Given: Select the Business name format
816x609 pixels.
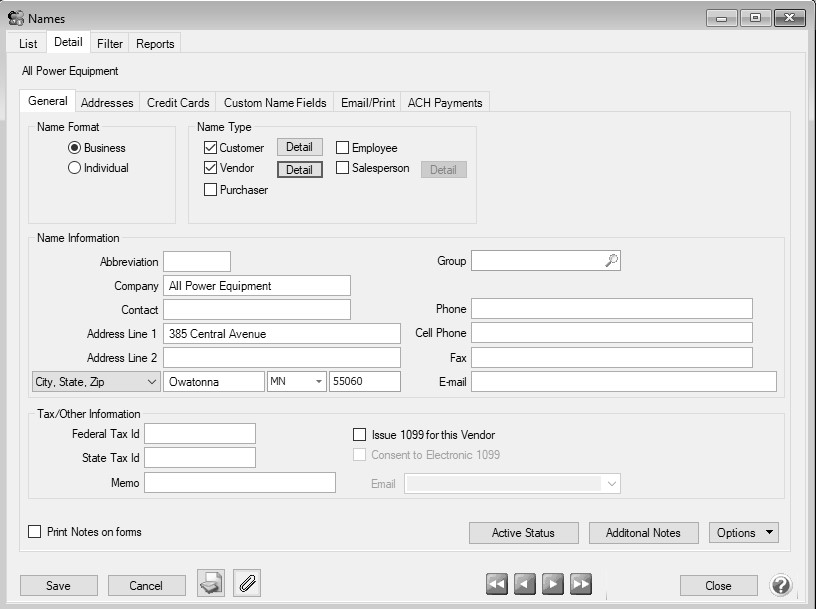Looking at the screenshot, I should point(74,148).
